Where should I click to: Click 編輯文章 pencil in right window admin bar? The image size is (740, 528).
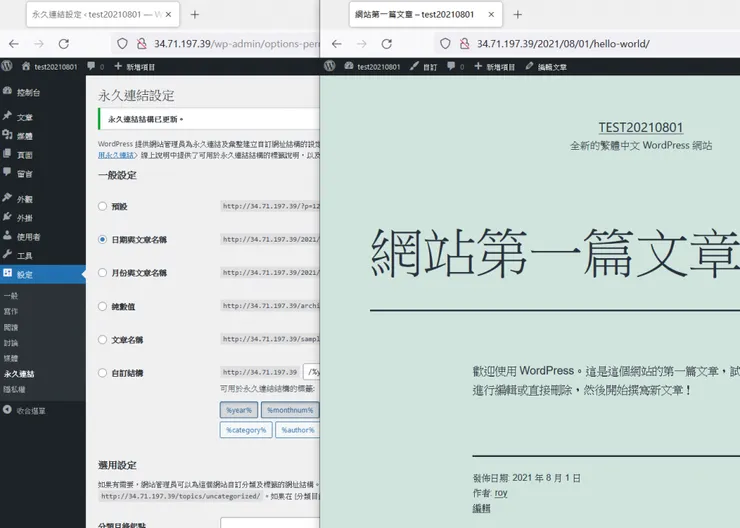click(x=546, y=67)
